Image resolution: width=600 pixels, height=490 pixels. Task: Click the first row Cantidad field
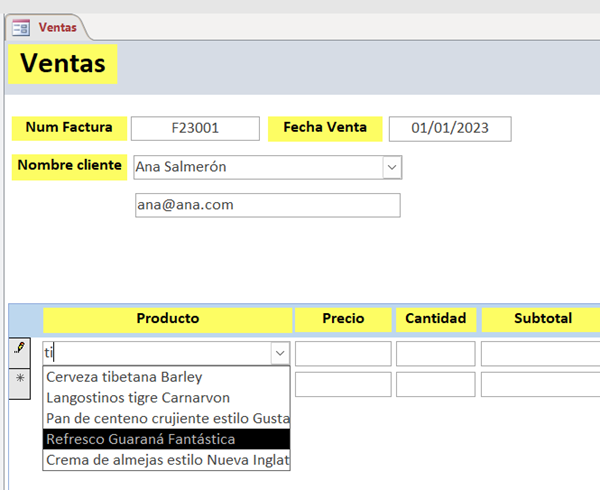[x=435, y=353]
